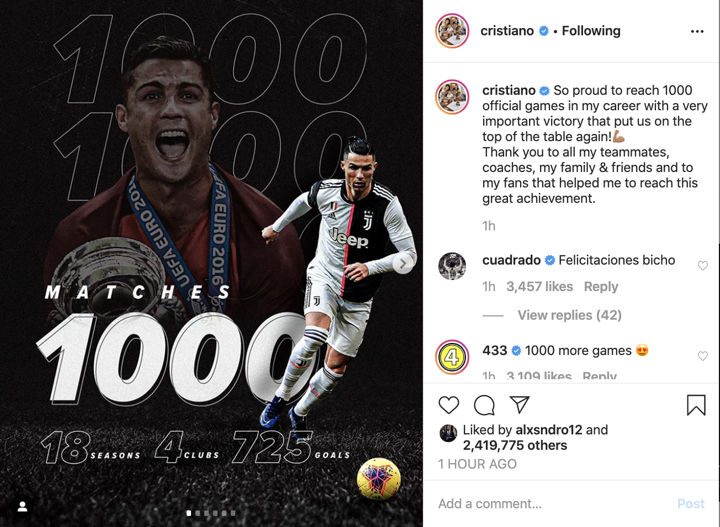
Task: Open the 433 account avatar
Action: (x=452, y=357)
